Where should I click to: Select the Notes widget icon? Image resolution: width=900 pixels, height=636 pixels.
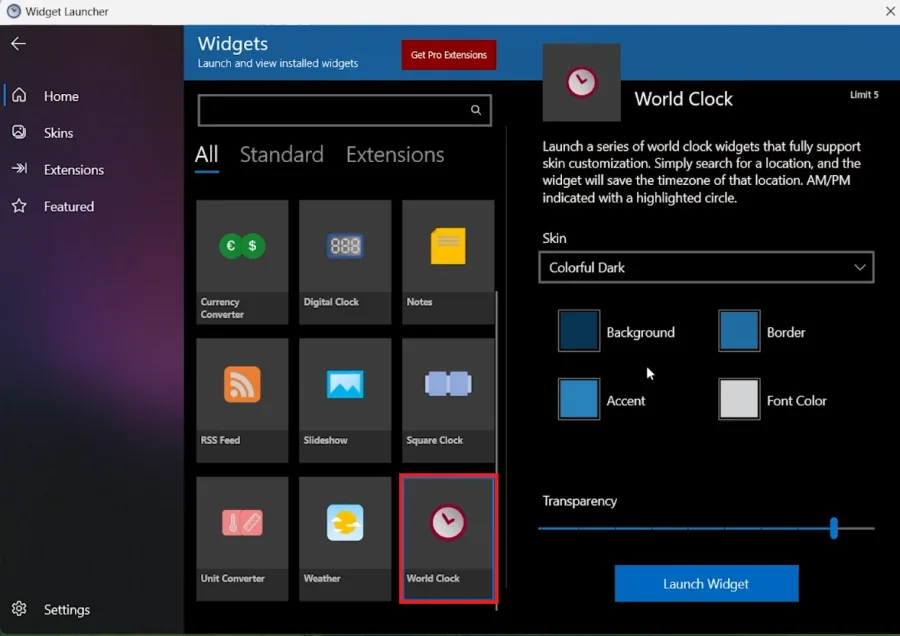448,246
